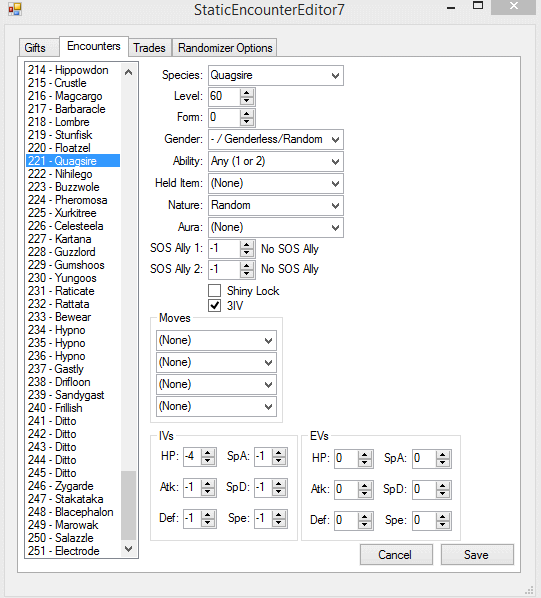Increase the HP IV with up arrow
The width and height of the screenshot is (541, 598).
[x=208, y=453]
